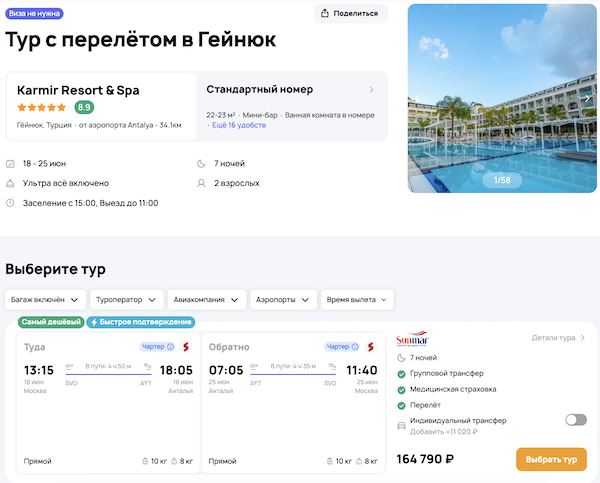
Task: Click the calendar icon next to 18 - 25 июн
Action: pyautogui.click(x=10, y=163)
